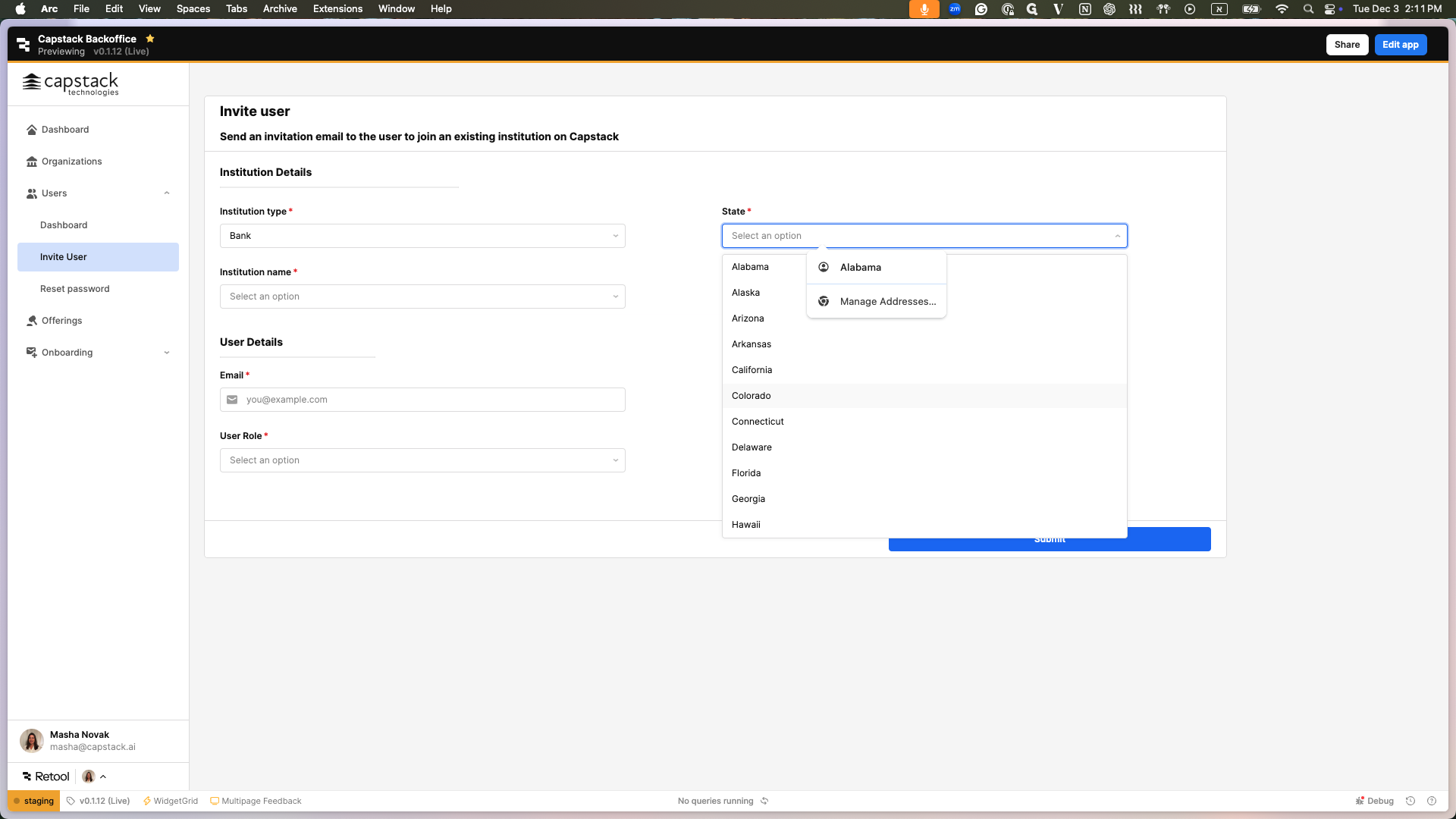Click the Capstack technologies logo

(71, 84)
